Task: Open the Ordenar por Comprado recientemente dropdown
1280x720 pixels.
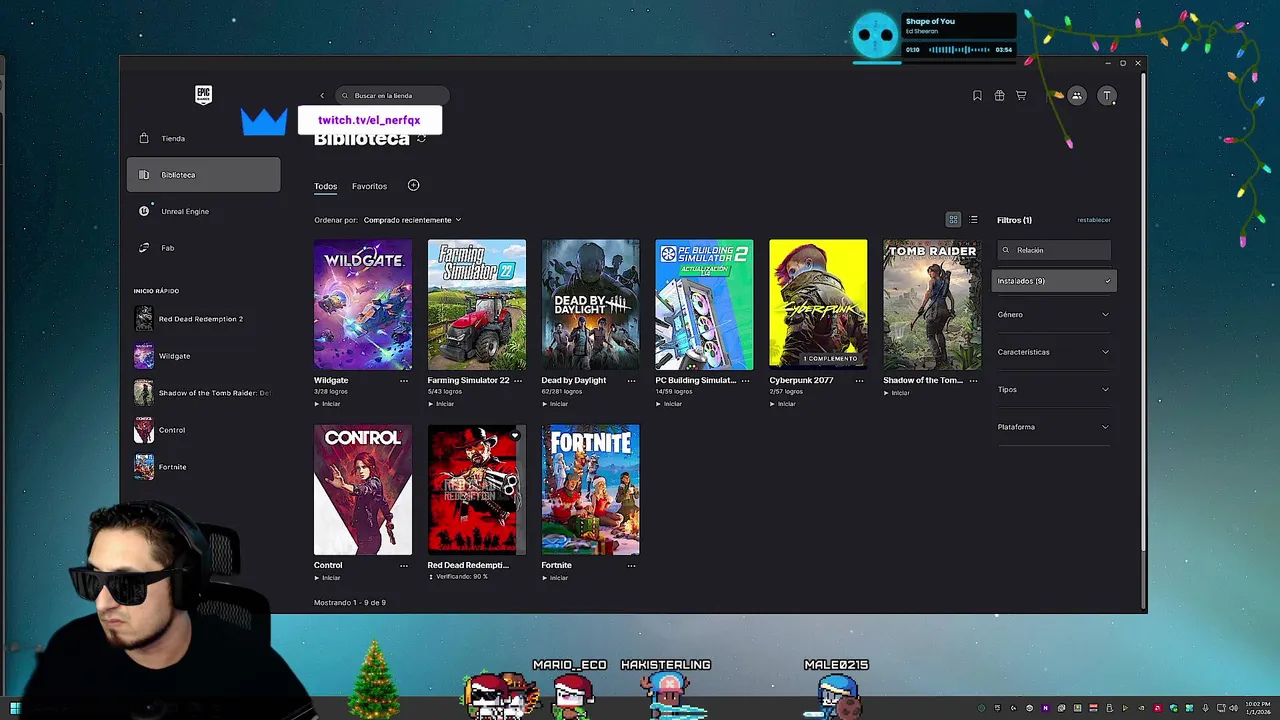Action: click(412, 220)
